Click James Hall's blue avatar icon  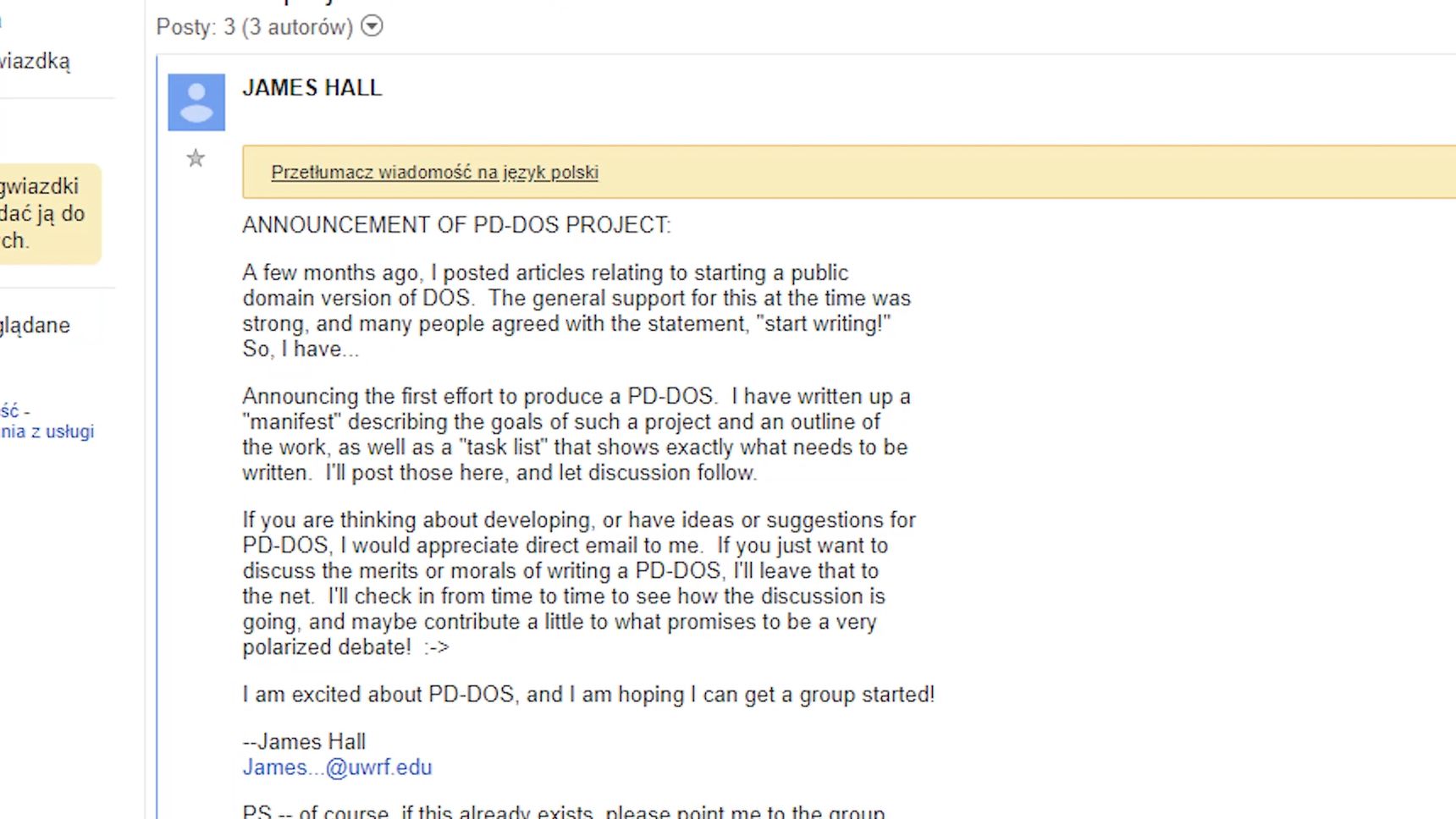196,102
